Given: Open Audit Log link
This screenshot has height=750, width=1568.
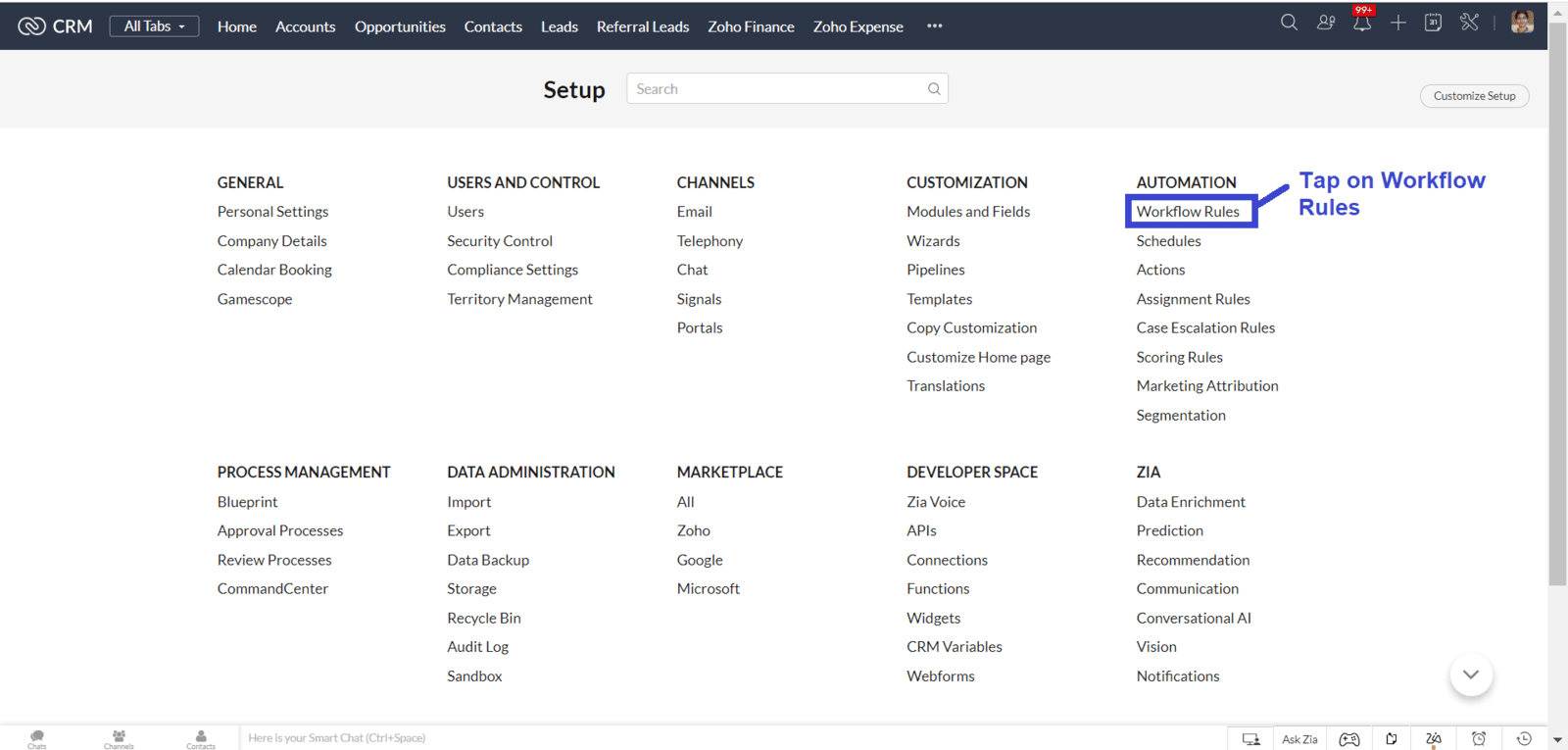Looking at the screenshot, I should 478,647.
